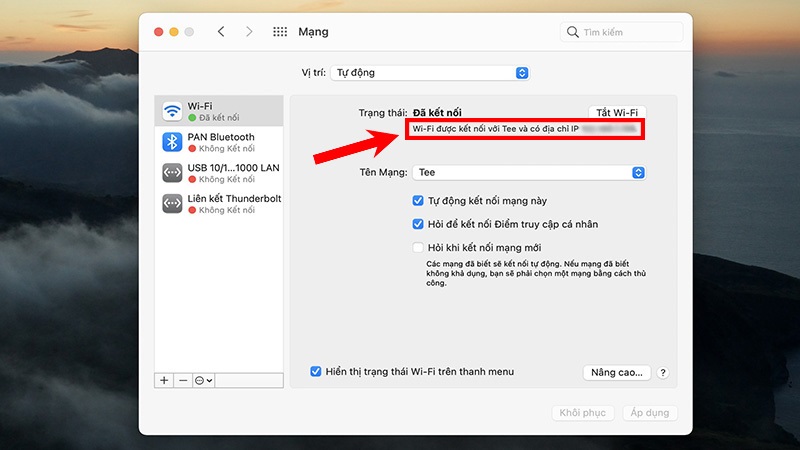Click the Tắt Wi-Fi button
The height and width of the screenshot is (450, 800).
coord(617,113)
